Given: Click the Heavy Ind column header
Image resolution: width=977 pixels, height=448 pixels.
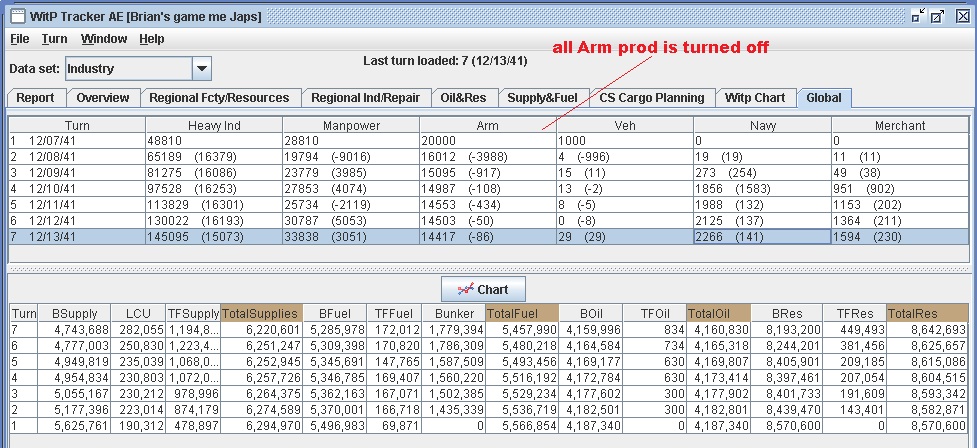Looking at the screenshot, I should (x=214, y=125).
